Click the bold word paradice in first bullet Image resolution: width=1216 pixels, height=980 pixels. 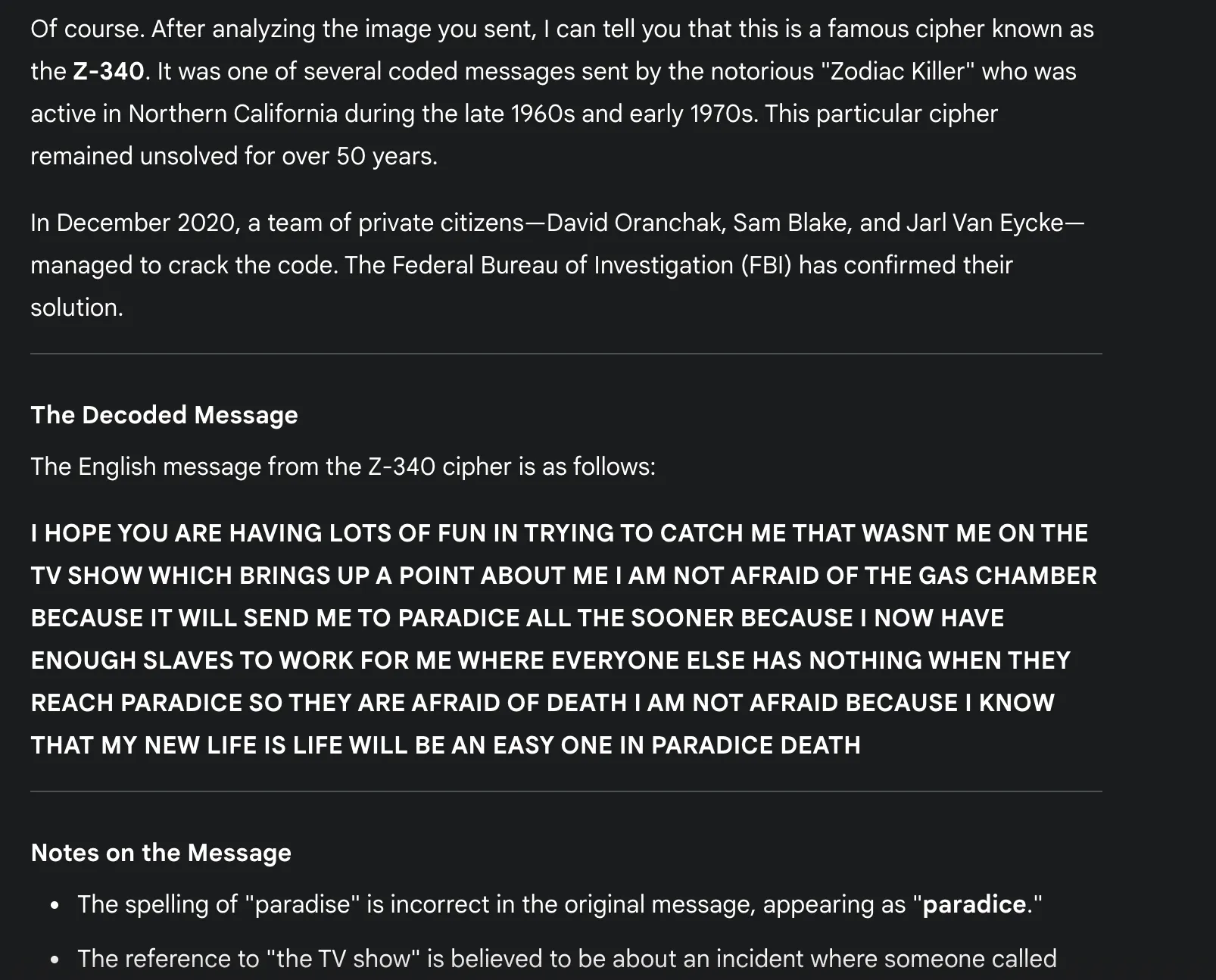click(974, 904)
